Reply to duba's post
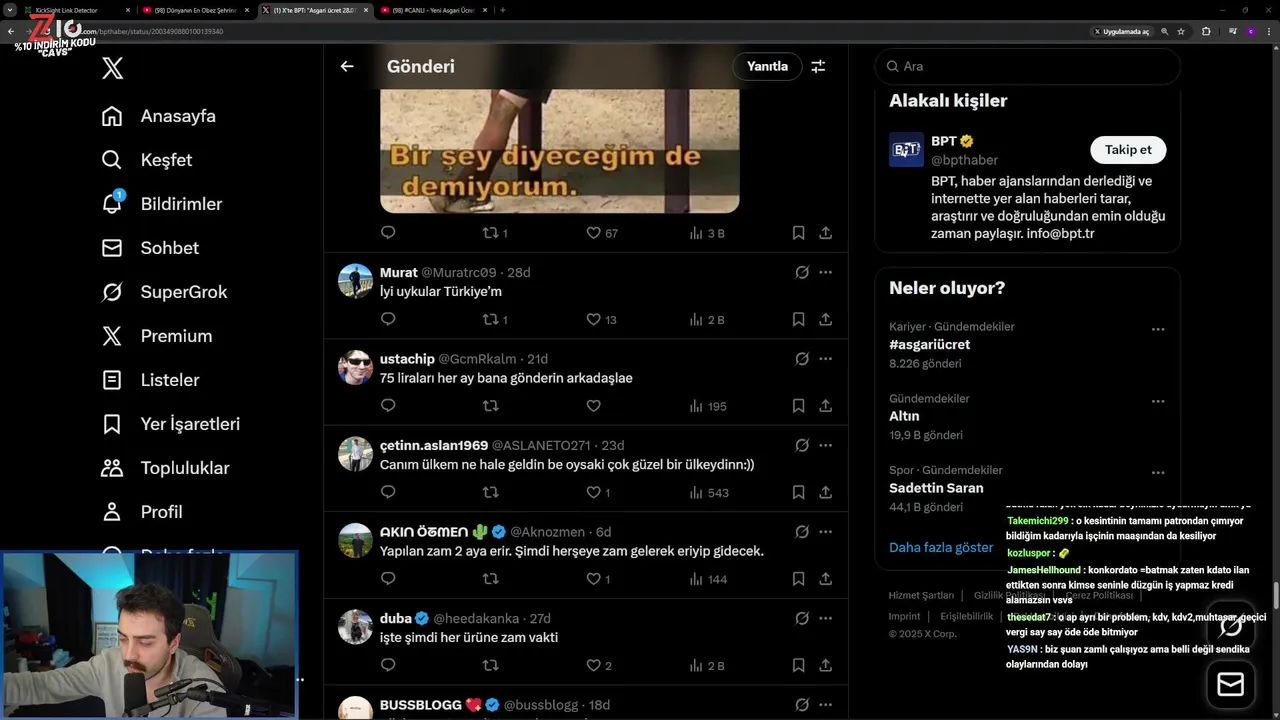The width and height of the screenshot is (1280, 720). (388, 665)
